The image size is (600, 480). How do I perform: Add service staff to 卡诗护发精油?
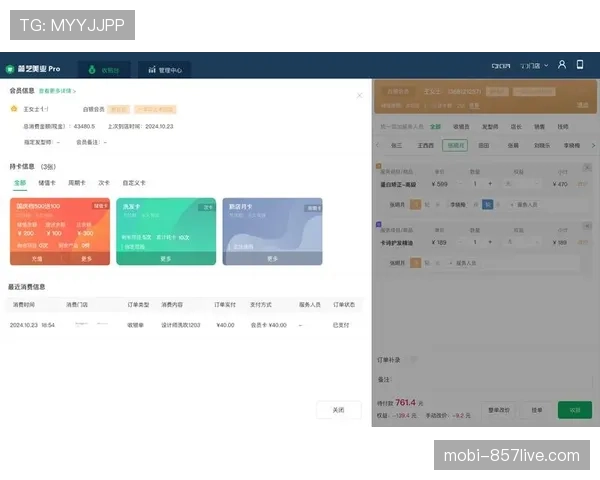pos(463,263)
